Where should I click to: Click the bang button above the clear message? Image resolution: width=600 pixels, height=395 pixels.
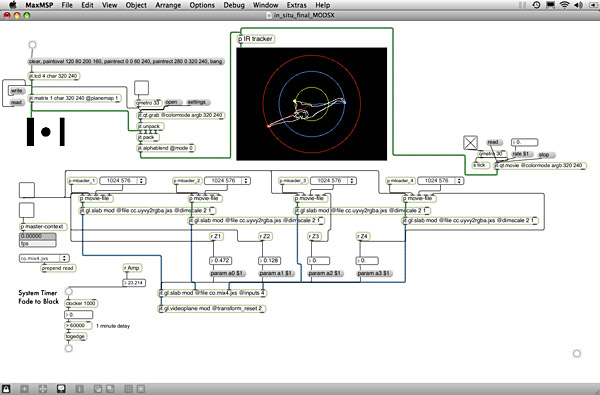click(x=33, y=45)
